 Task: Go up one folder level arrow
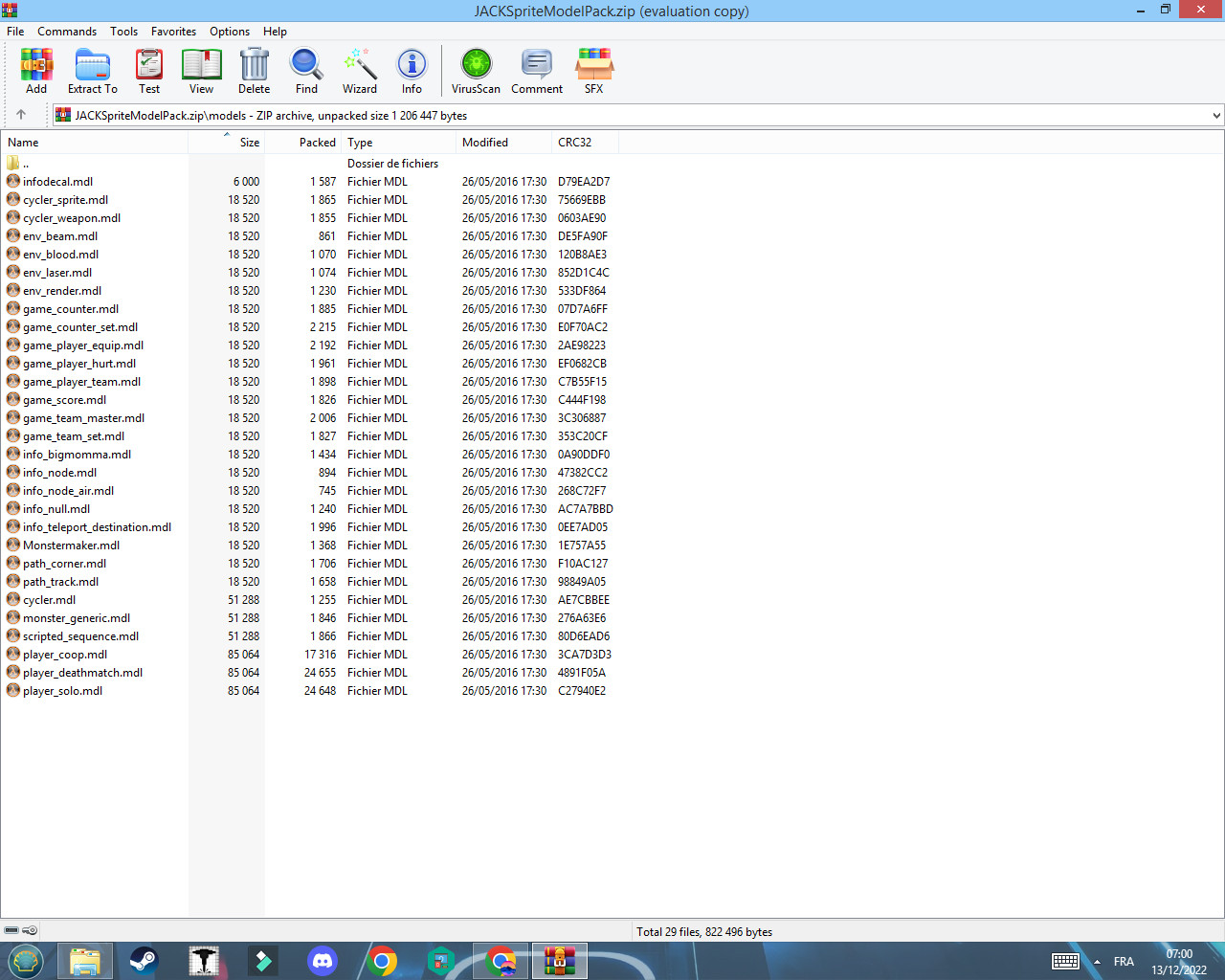pos(21,115)
